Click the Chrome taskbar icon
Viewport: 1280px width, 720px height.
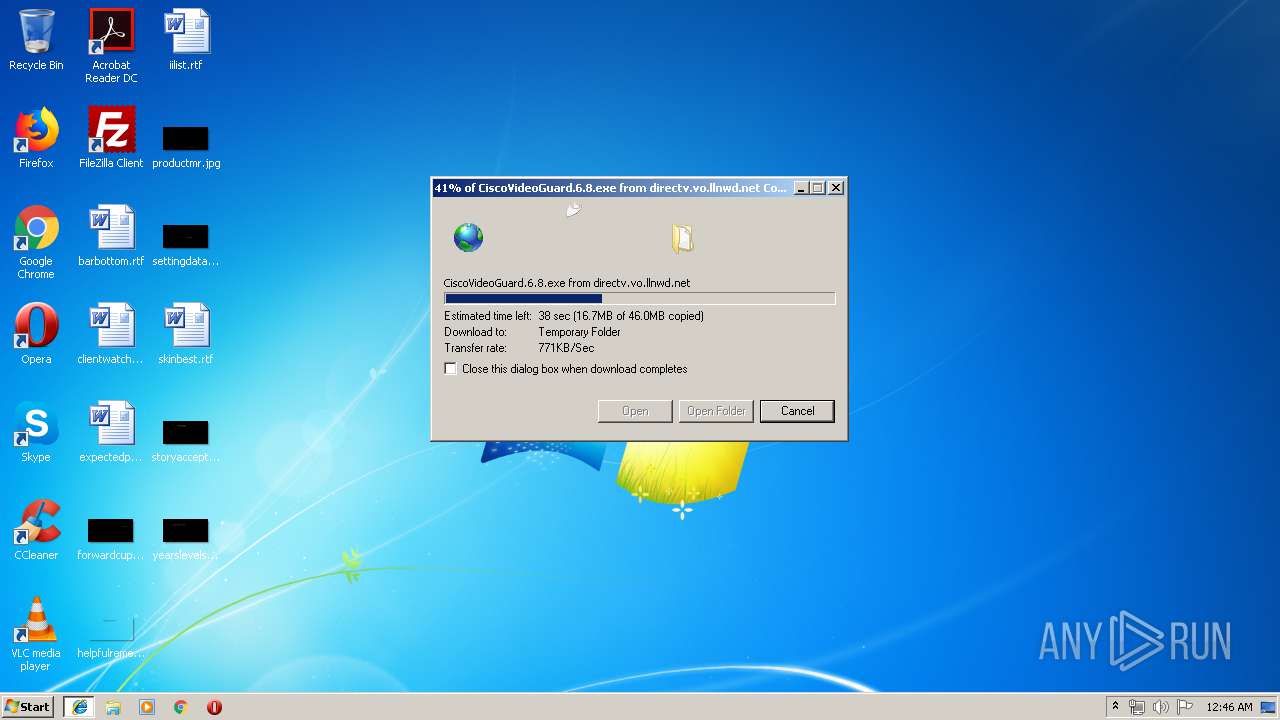point(181,707)
